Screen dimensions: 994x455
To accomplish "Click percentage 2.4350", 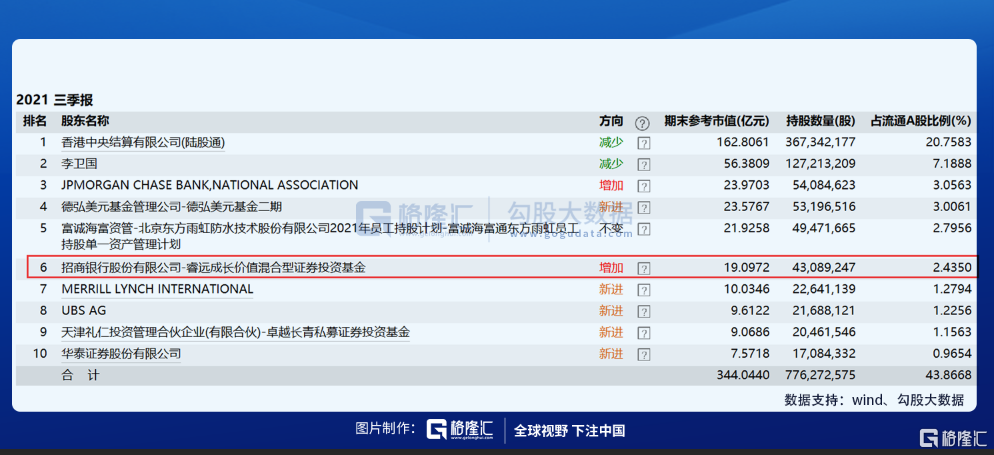I will (x=950, y=268).
